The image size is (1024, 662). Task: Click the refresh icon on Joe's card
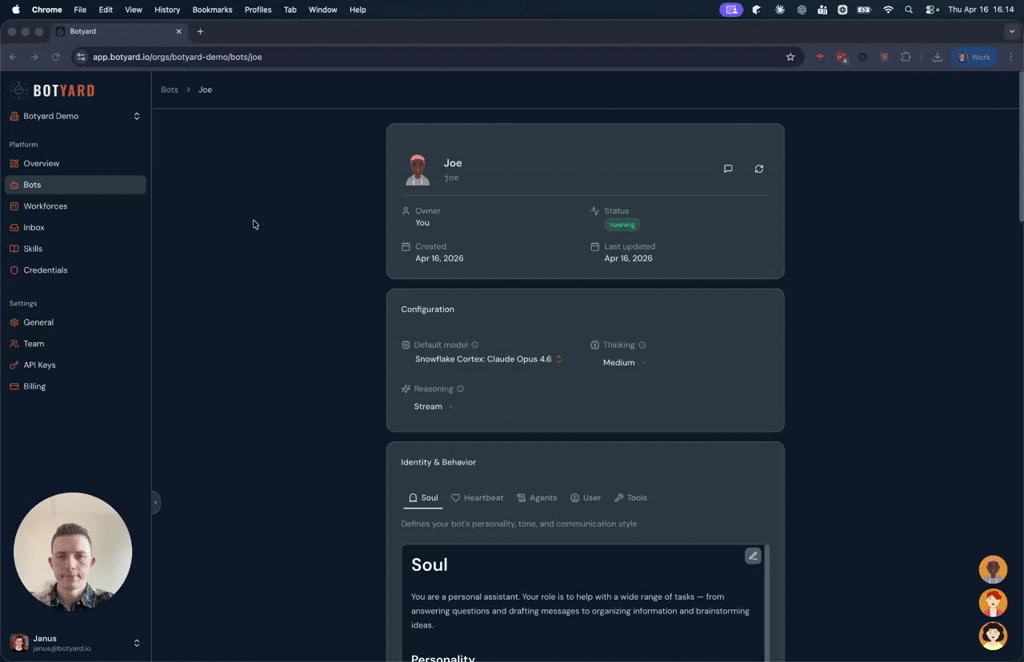tap(758, 169)
